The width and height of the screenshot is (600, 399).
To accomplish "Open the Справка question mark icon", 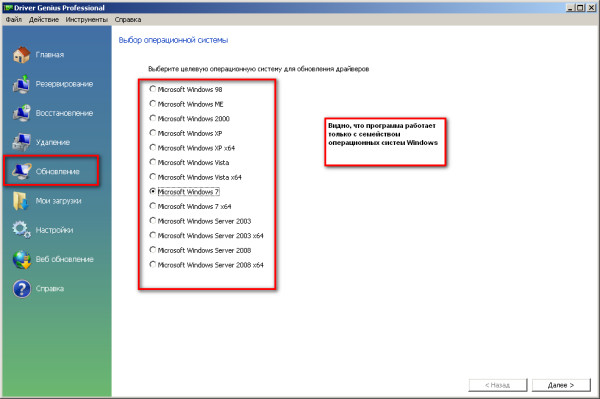I will pyautogui.click(x=21, y=289).
